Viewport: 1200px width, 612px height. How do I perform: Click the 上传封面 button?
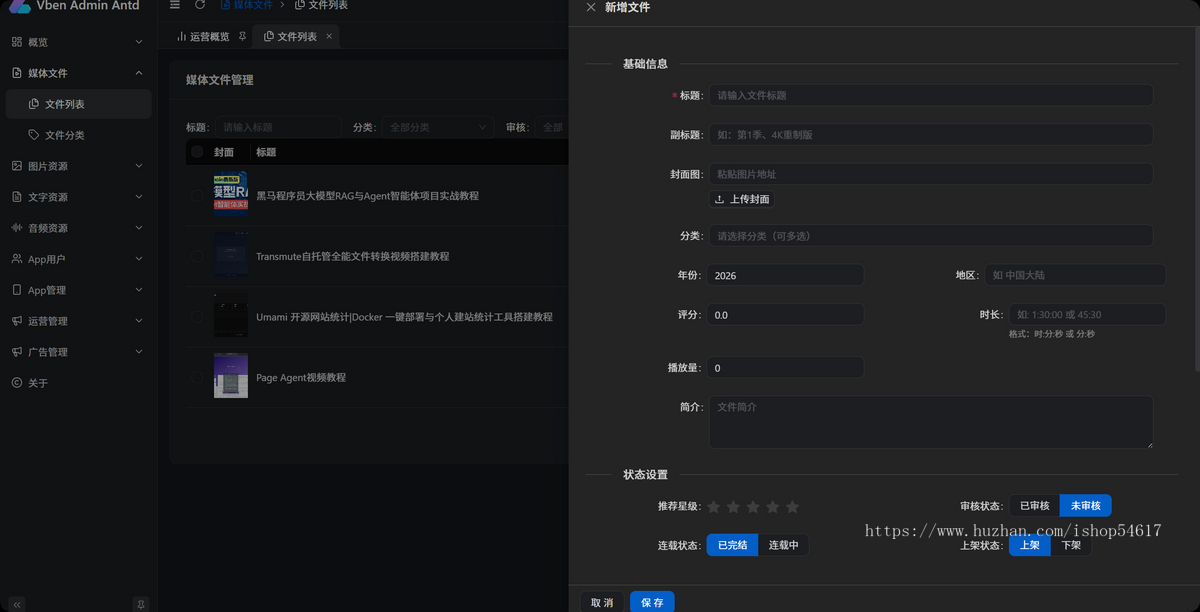[742, 199]
